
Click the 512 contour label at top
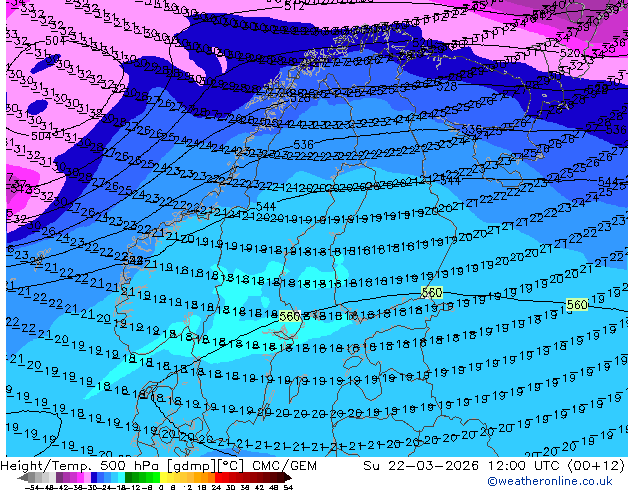pyautogui.click(x=294, y=6)
